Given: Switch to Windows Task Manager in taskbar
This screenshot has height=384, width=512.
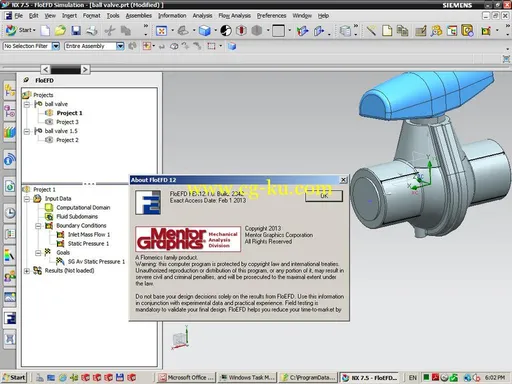Looking at the screenshot, I should [x=247, y=377].
